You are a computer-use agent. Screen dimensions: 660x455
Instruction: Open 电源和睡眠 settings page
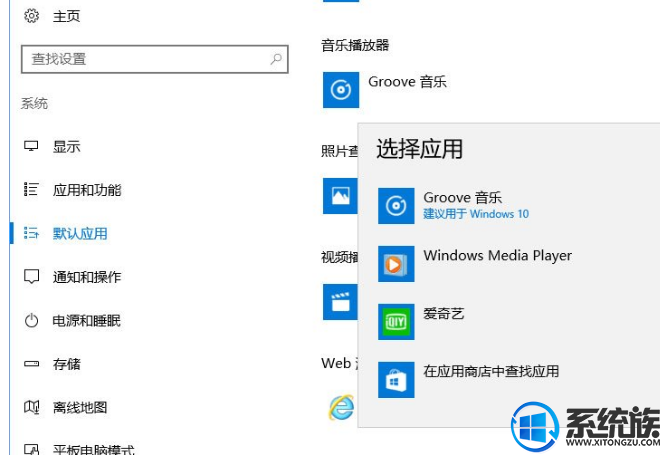coord(87,320)
